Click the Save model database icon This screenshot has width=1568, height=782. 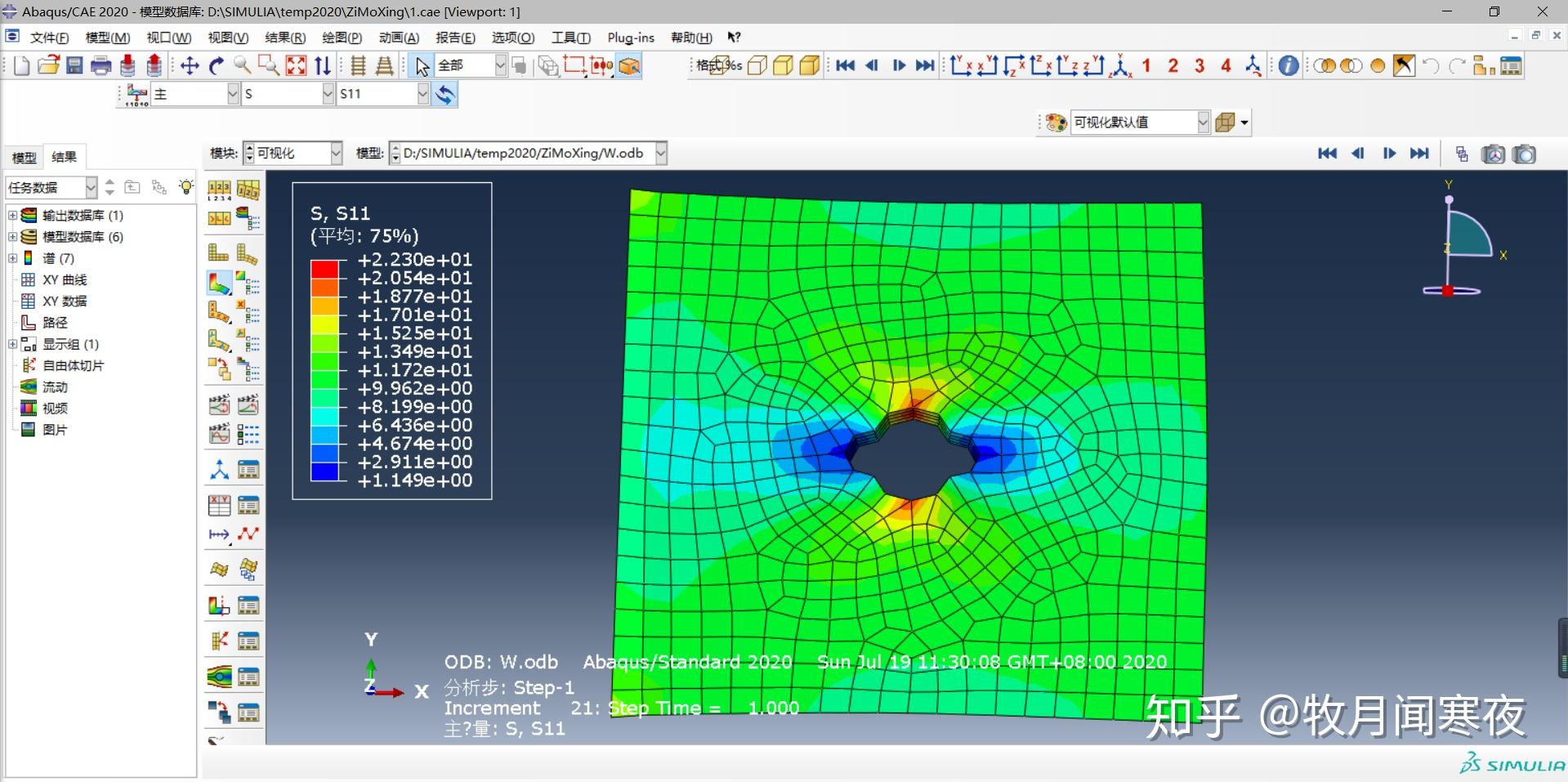point(74,65)
